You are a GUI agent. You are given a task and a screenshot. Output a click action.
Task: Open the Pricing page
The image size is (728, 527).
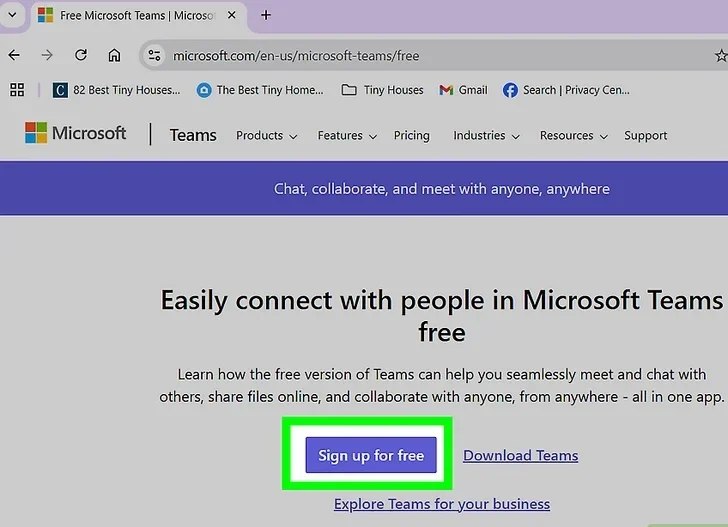point(412,136)
